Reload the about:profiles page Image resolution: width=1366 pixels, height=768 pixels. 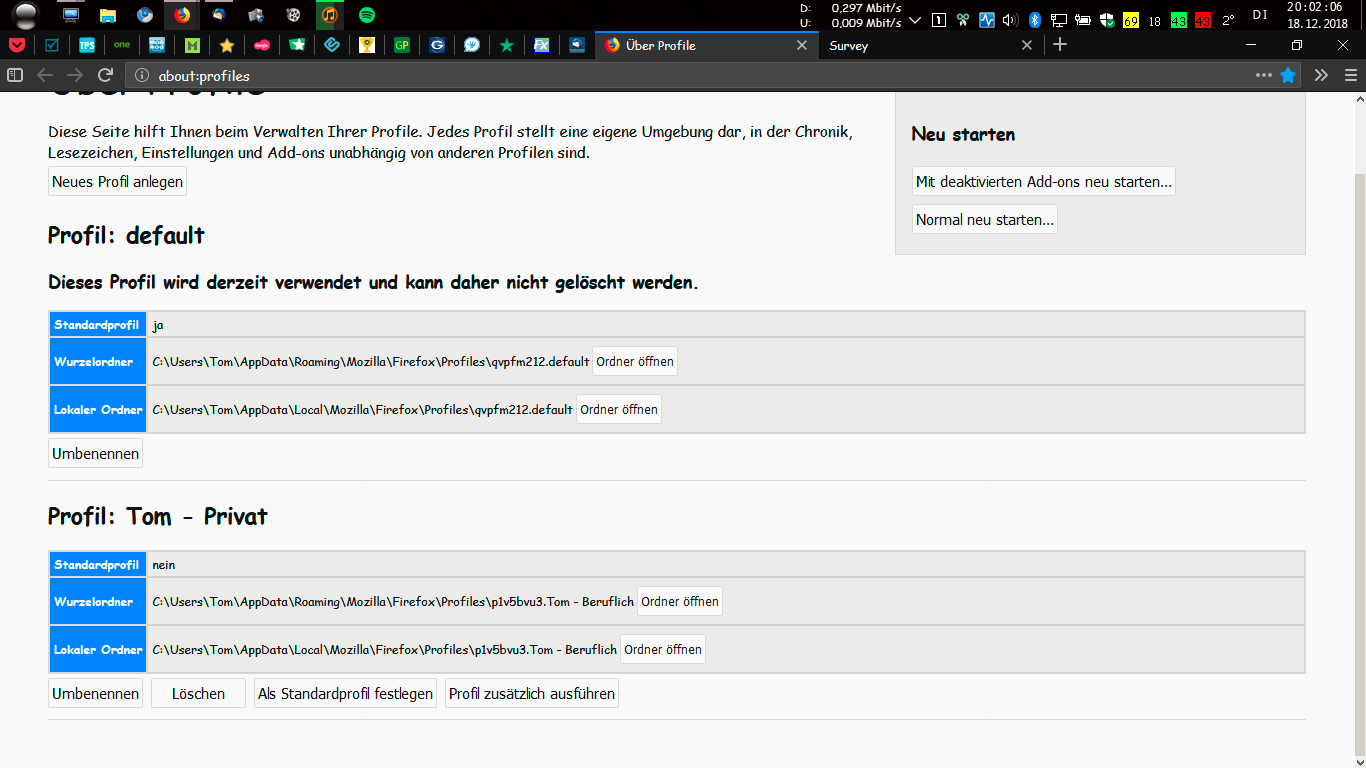(105, 75)
